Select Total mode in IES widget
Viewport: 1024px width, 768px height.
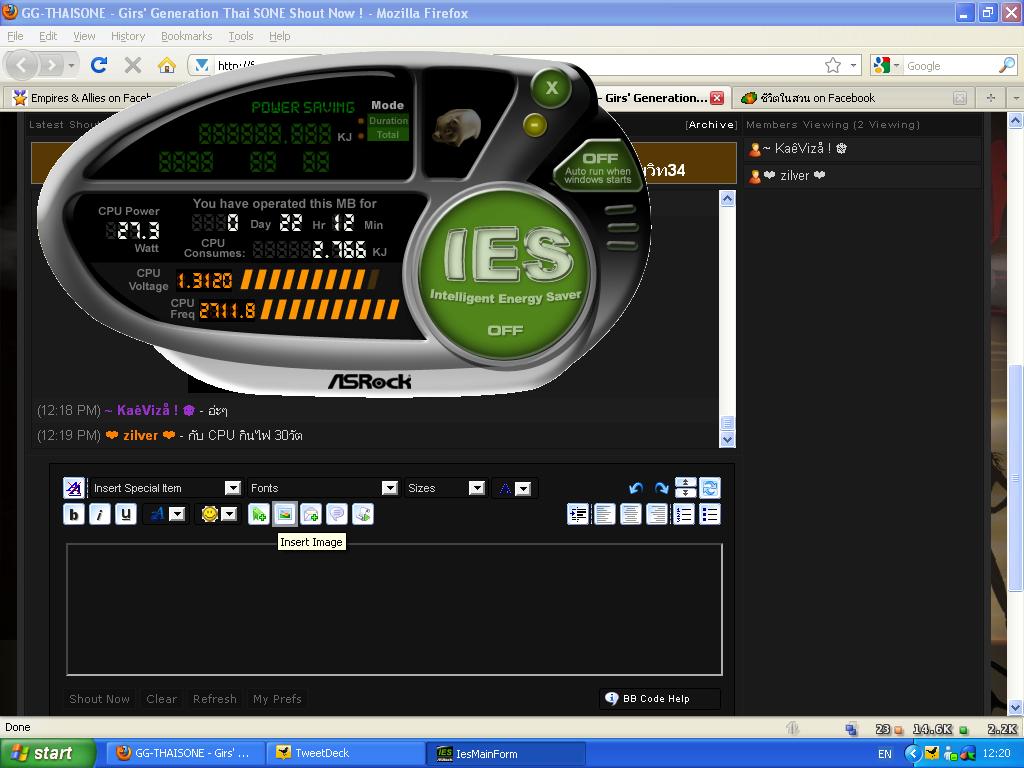tap(387, 135)
